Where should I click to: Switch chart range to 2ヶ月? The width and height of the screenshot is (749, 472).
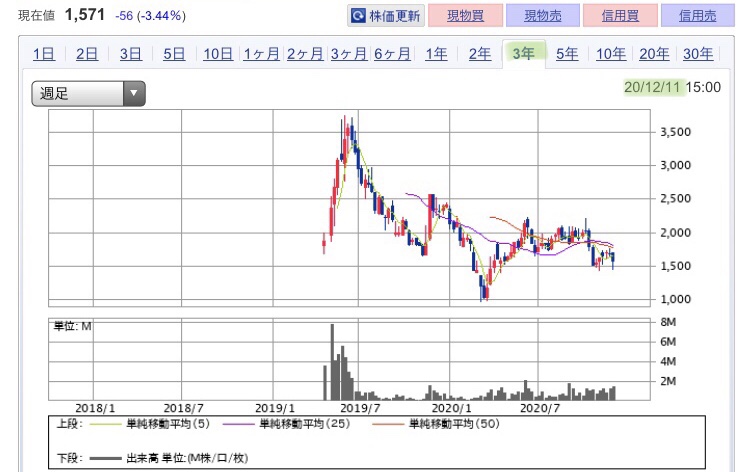[x=305, y=54]
